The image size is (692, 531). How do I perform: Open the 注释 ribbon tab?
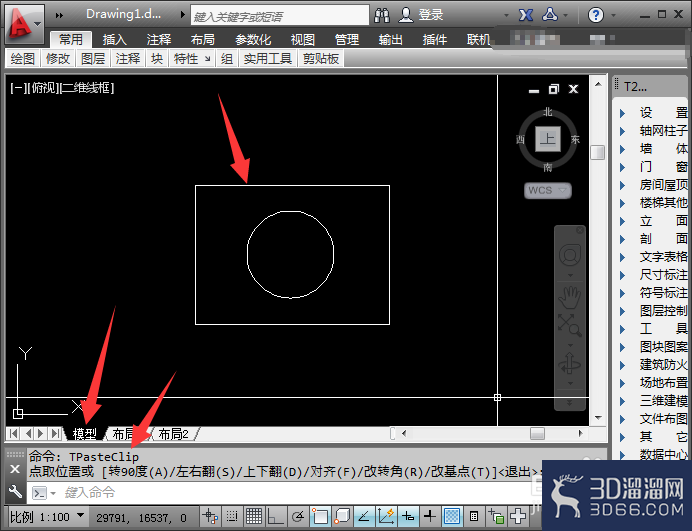(x=159, y=40)
